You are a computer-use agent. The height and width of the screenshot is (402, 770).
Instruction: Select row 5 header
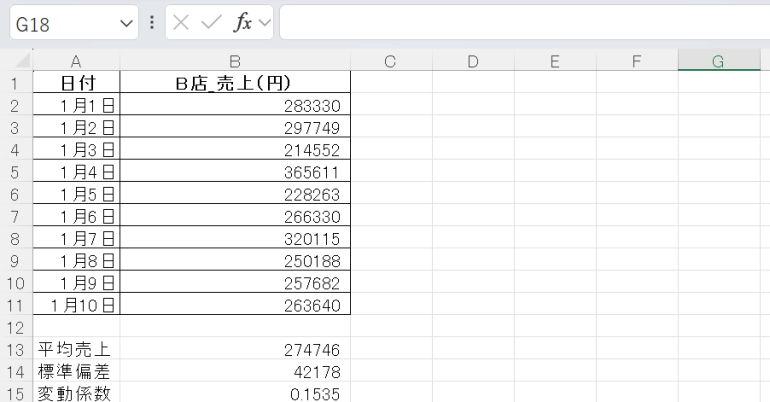(16, 172)
